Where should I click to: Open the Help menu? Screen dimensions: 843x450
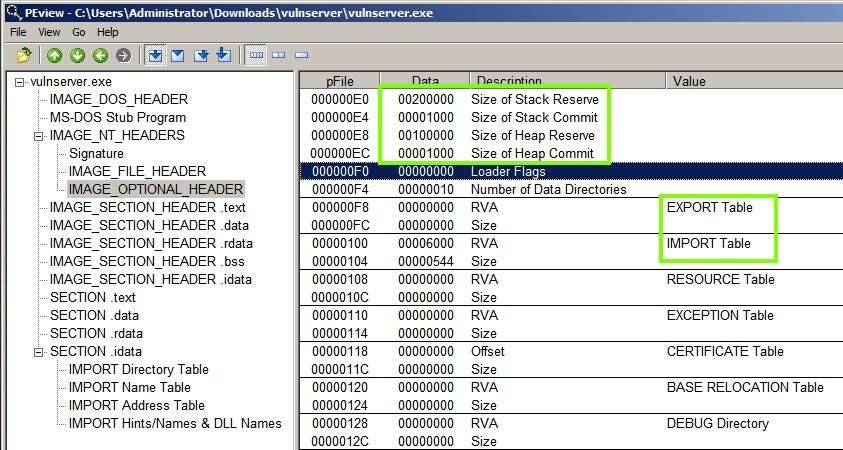click(x=108, y=32)
